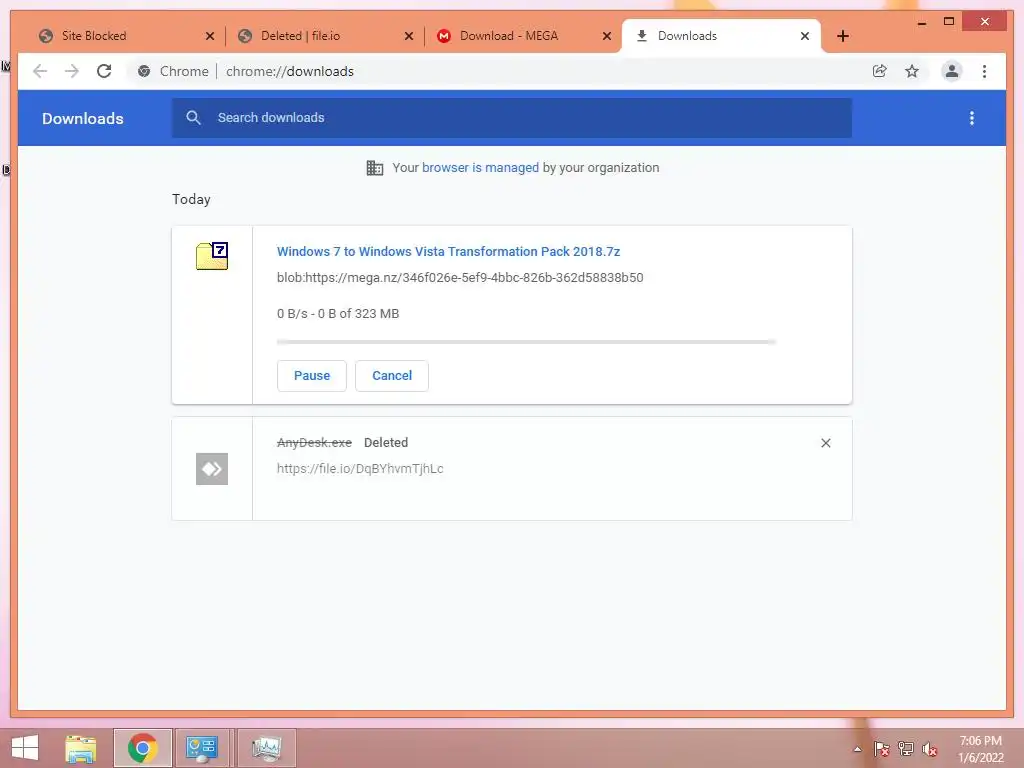Viewport: 1024px width, 768px height.
Task: Go forward to next page
Action: [x=72, y=71]
